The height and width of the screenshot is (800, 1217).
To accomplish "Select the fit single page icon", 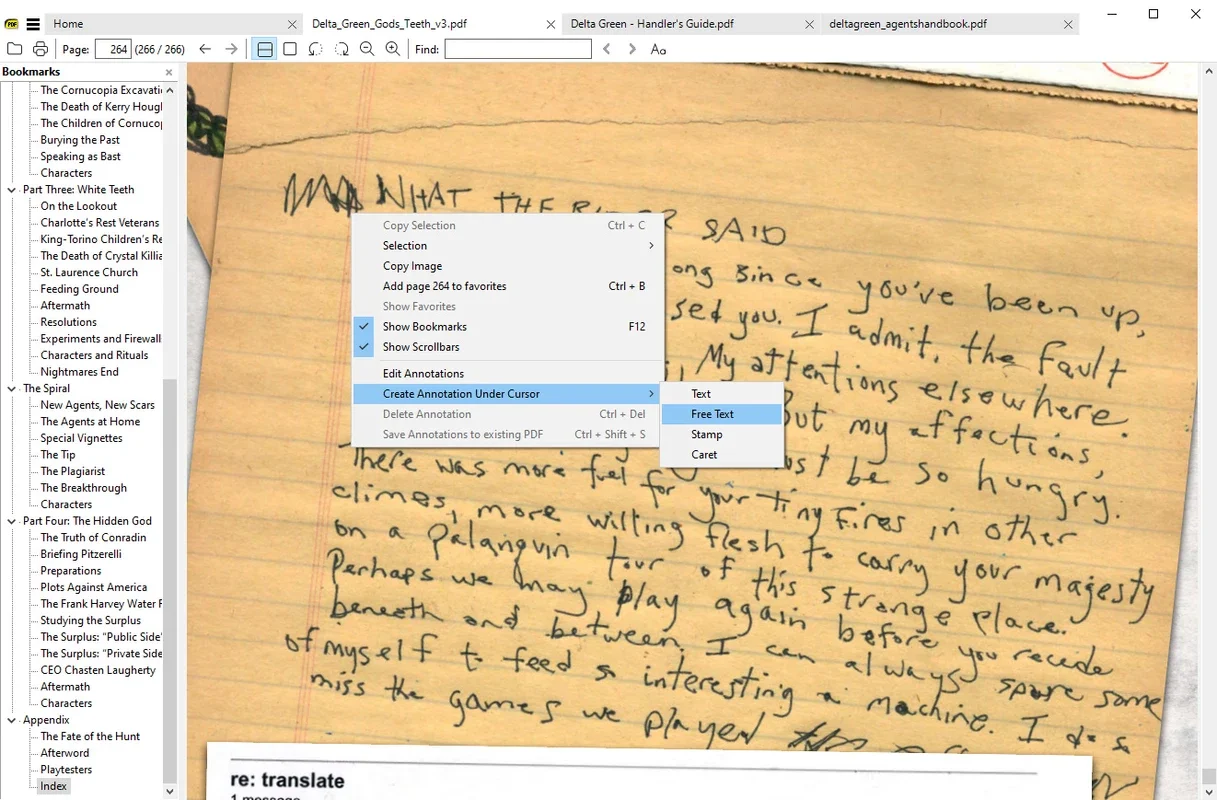I will 290,49.
